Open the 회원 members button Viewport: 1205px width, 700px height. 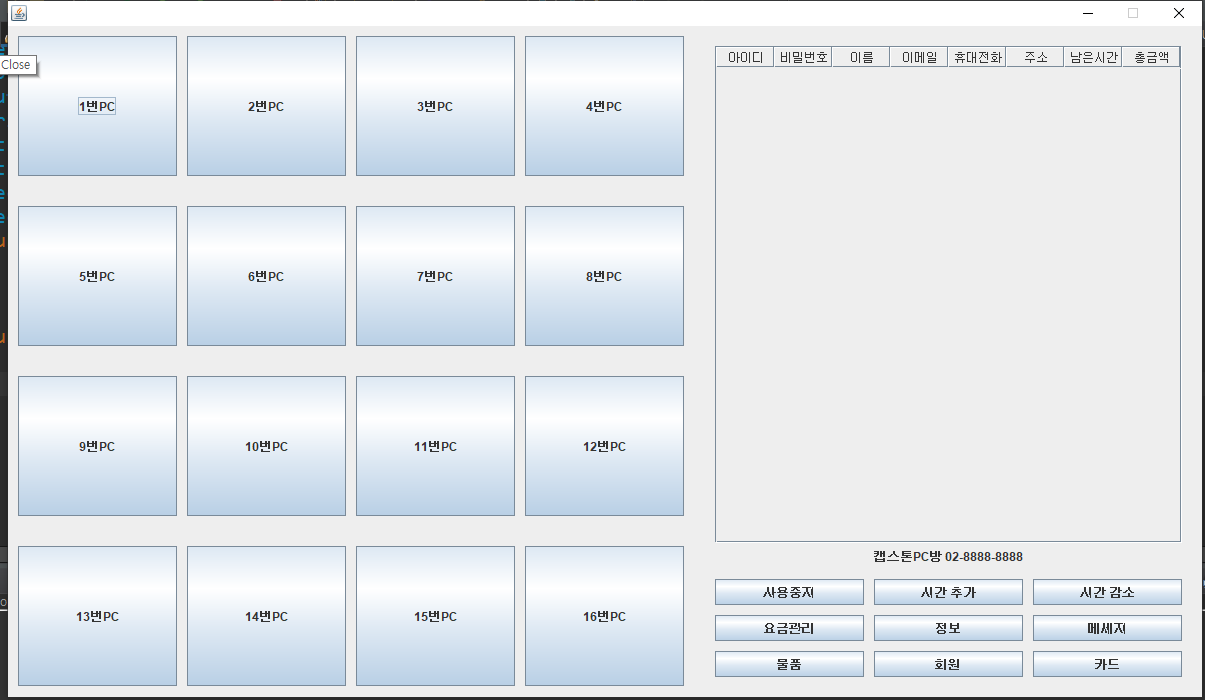(x=948, y=664)
